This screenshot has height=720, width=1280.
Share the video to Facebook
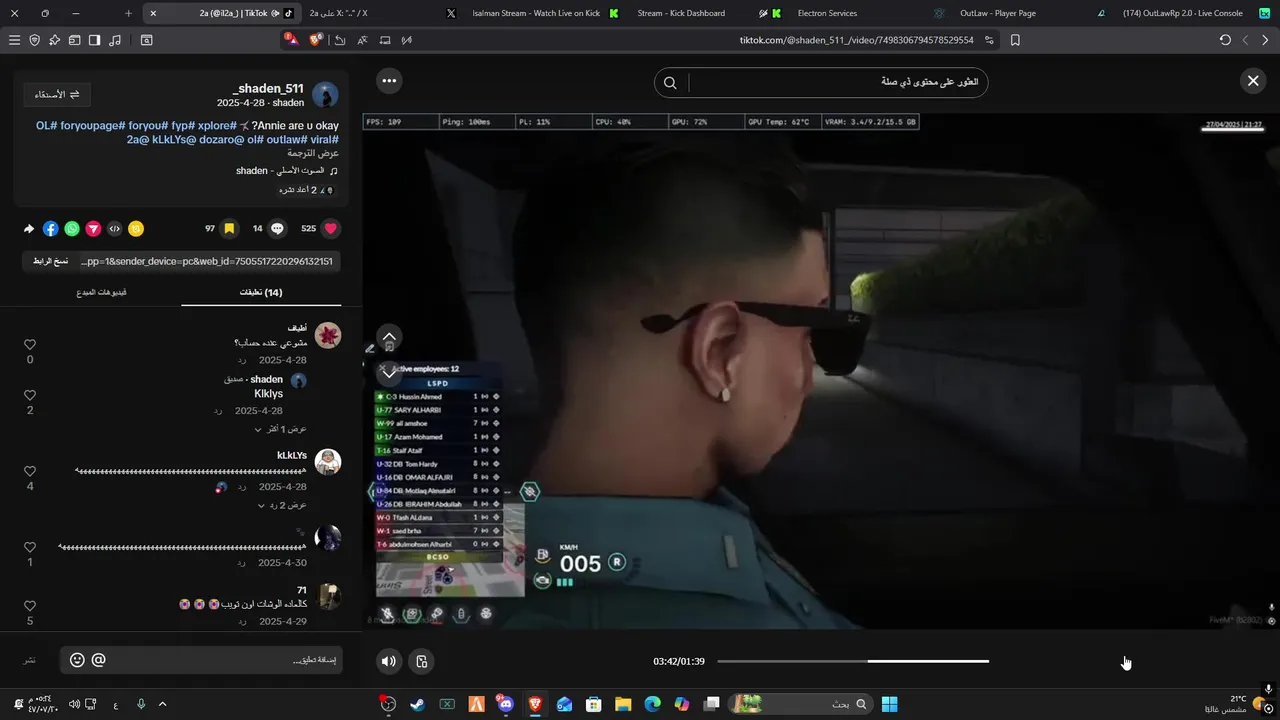coord(51,228)
